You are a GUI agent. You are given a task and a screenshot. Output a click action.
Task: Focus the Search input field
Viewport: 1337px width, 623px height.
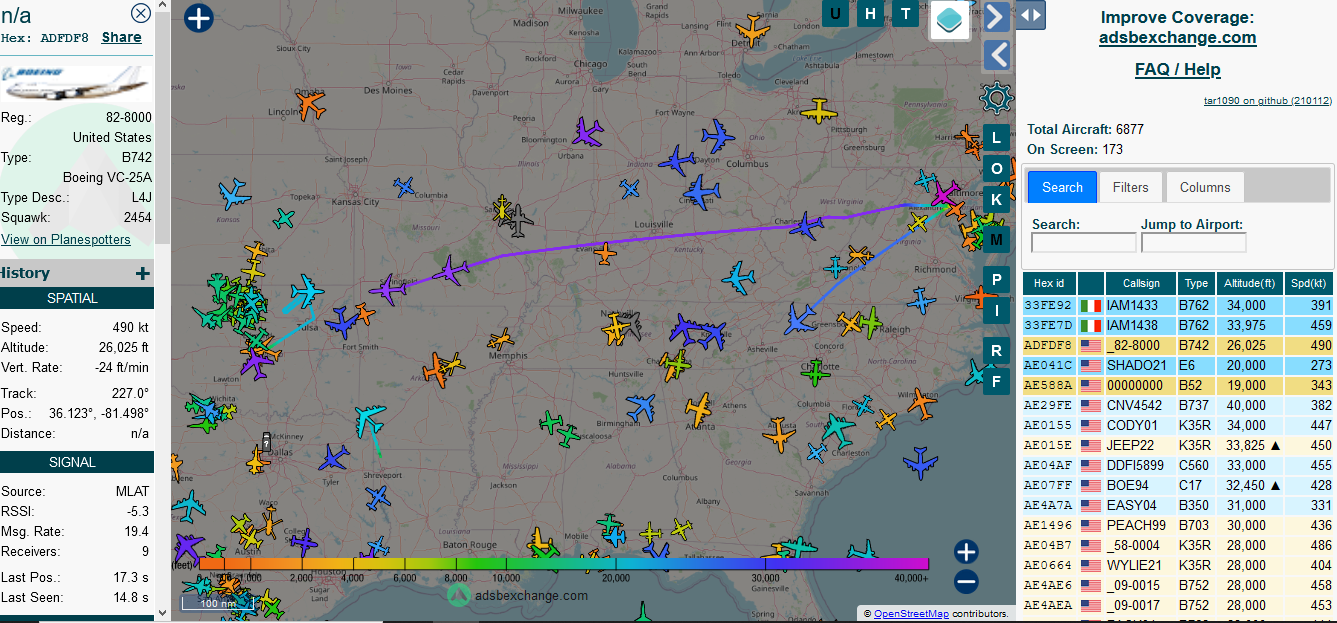(x=1084, y=243)
